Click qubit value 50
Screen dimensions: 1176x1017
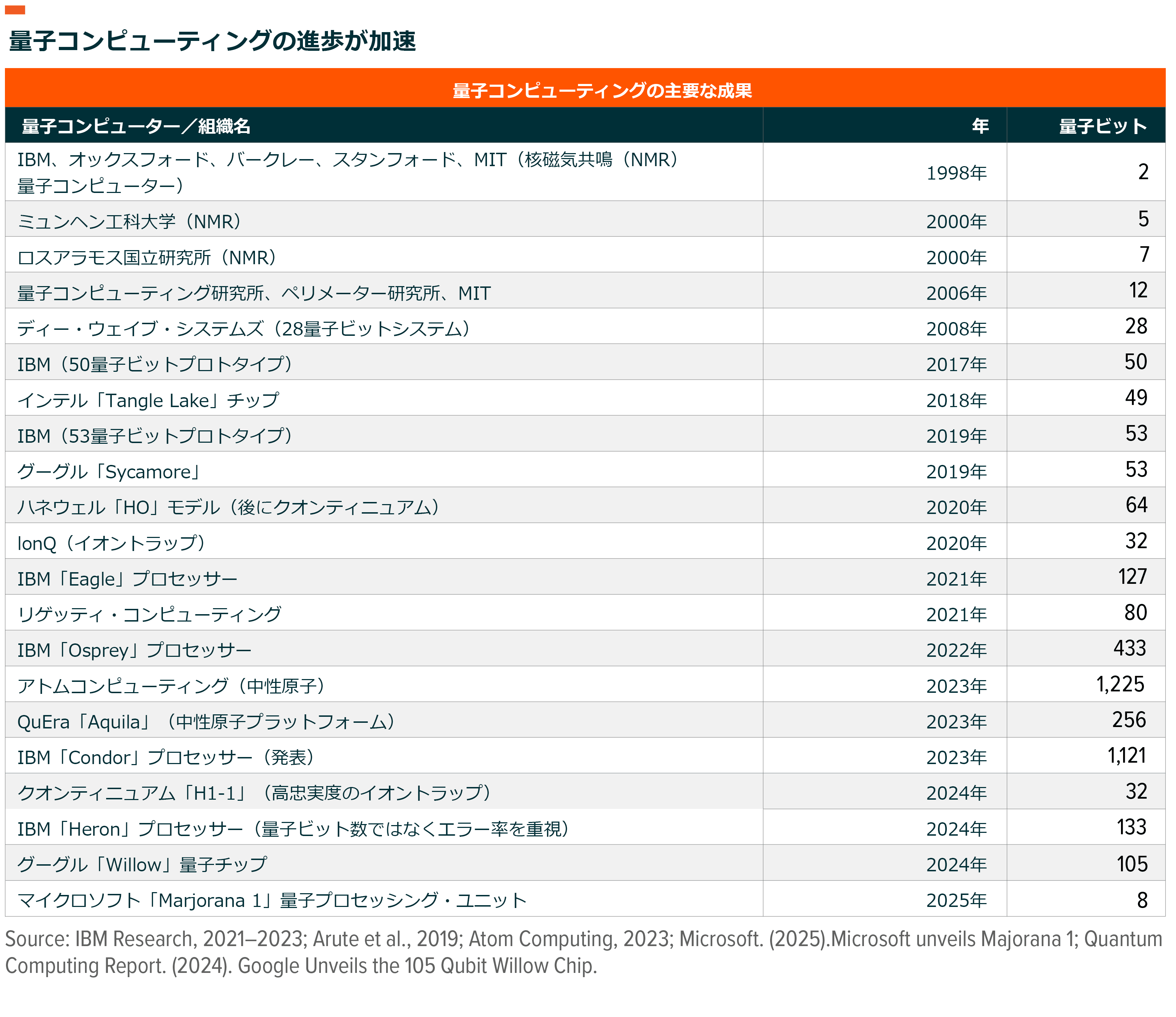[x=1136, y=362]
